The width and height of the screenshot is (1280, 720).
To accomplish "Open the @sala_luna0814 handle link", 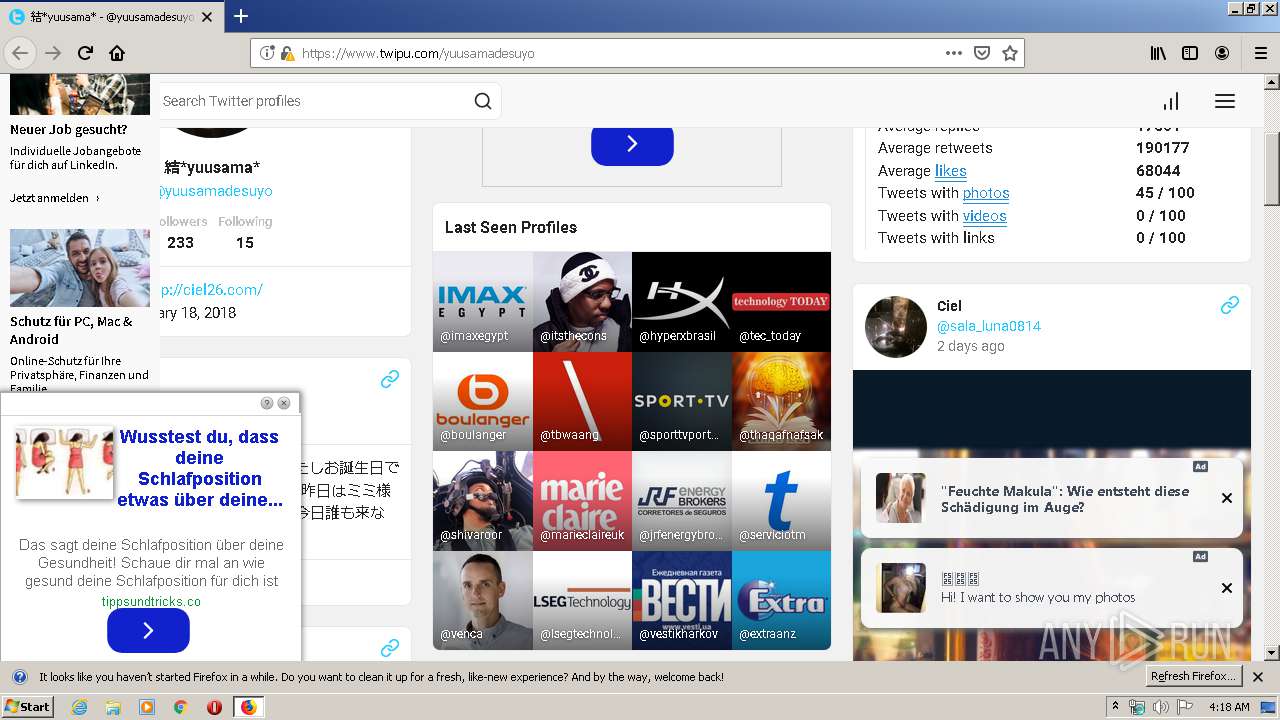I will (989, 326).
